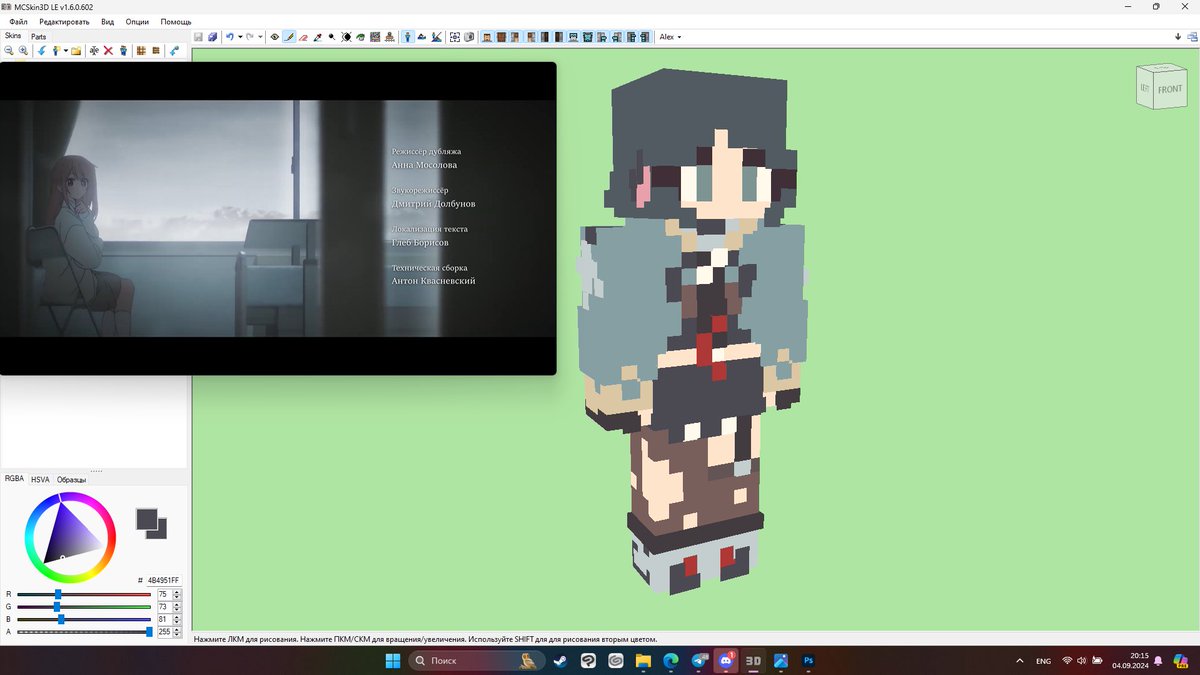Screen dimensions: 1200x675
Task: Open Discord from the taskbar
Action: [x=724, y=661]
